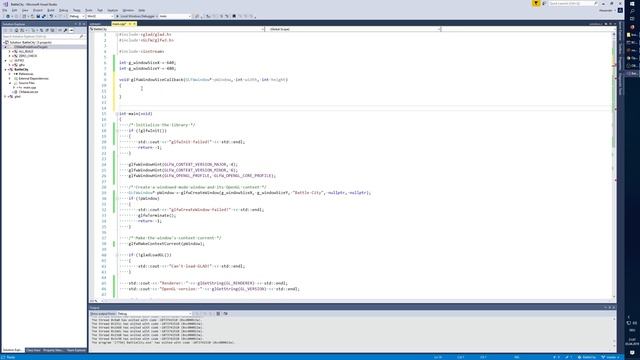Open the Windows Start button
This screenshot has width=640, height=360.
(x=632, y=4)
